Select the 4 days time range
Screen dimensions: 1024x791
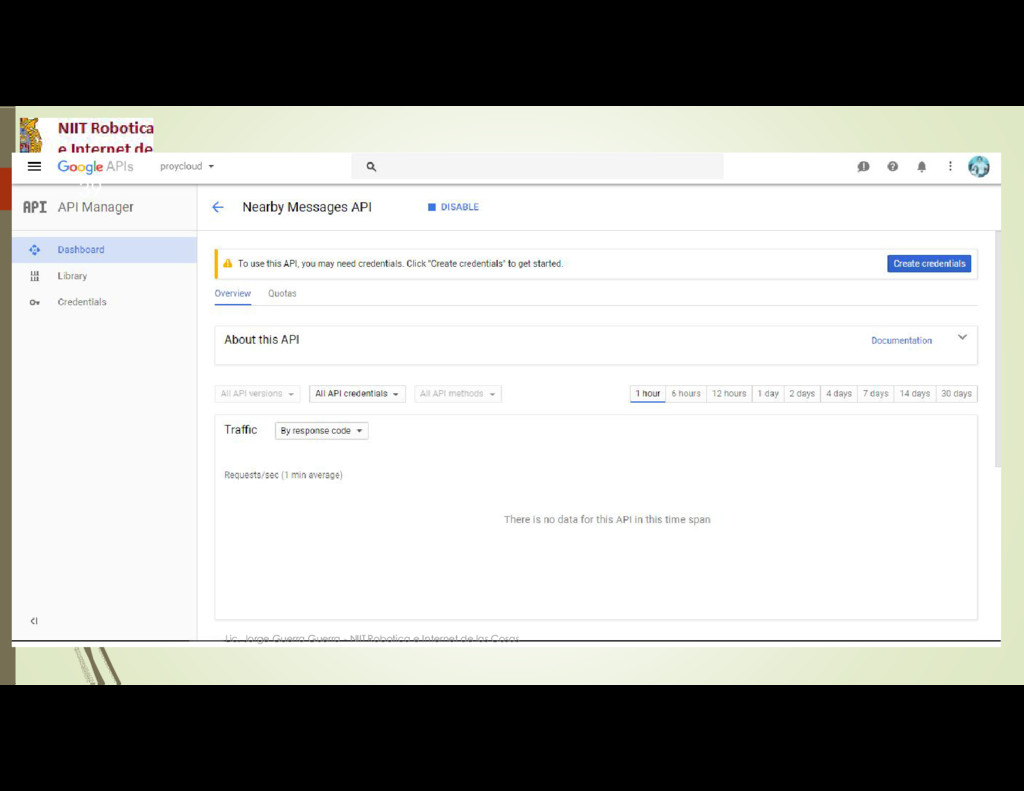(839, 394)
